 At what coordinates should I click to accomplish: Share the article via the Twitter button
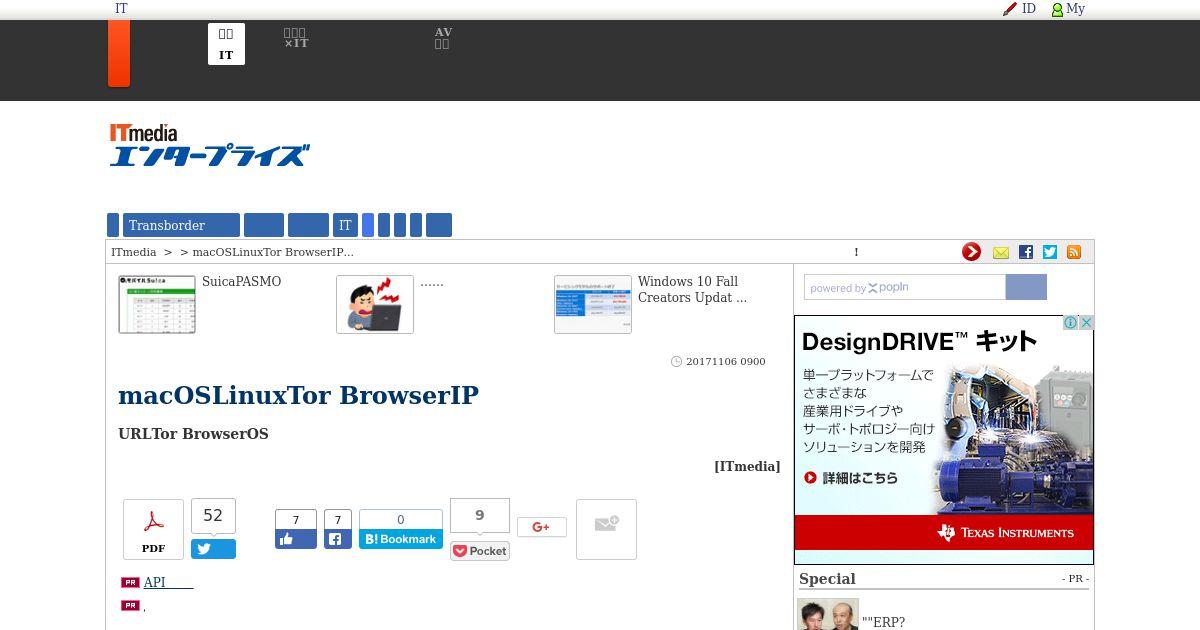click(213, 549)
